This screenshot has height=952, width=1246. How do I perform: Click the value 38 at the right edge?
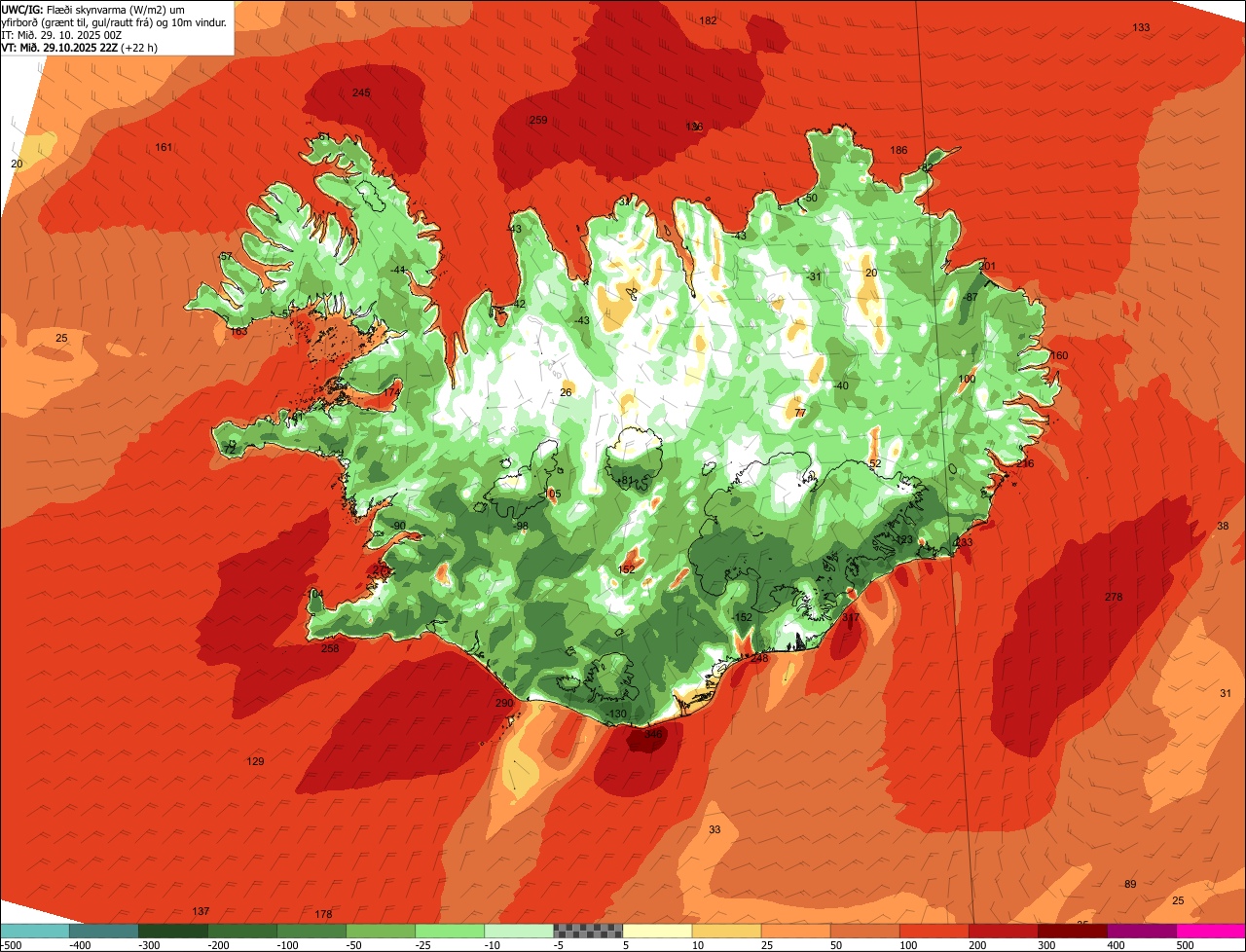coord(1224,526)
